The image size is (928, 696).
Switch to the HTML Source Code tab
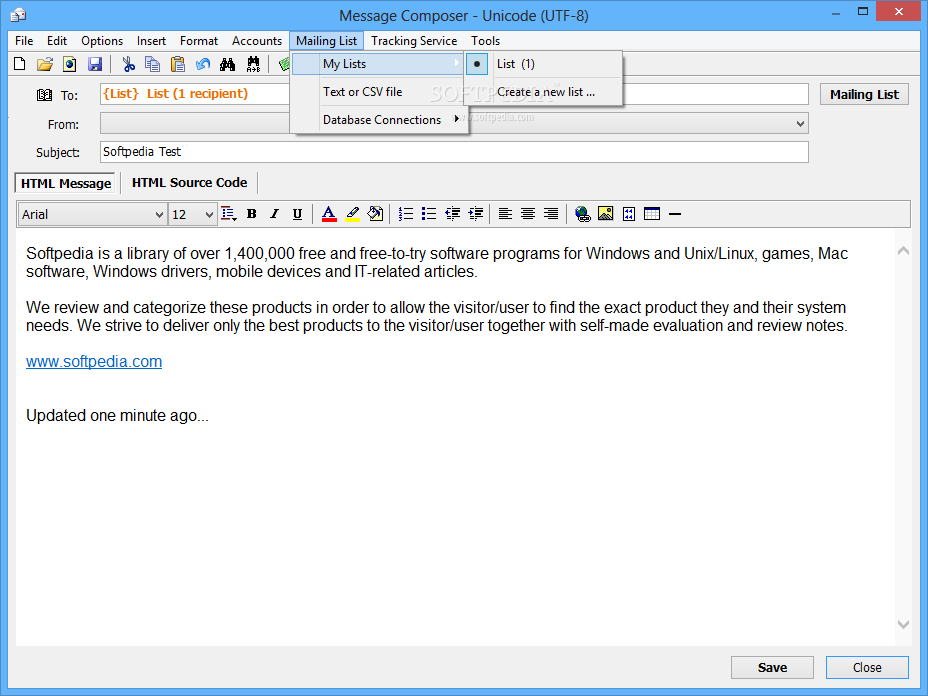(189, 183)
